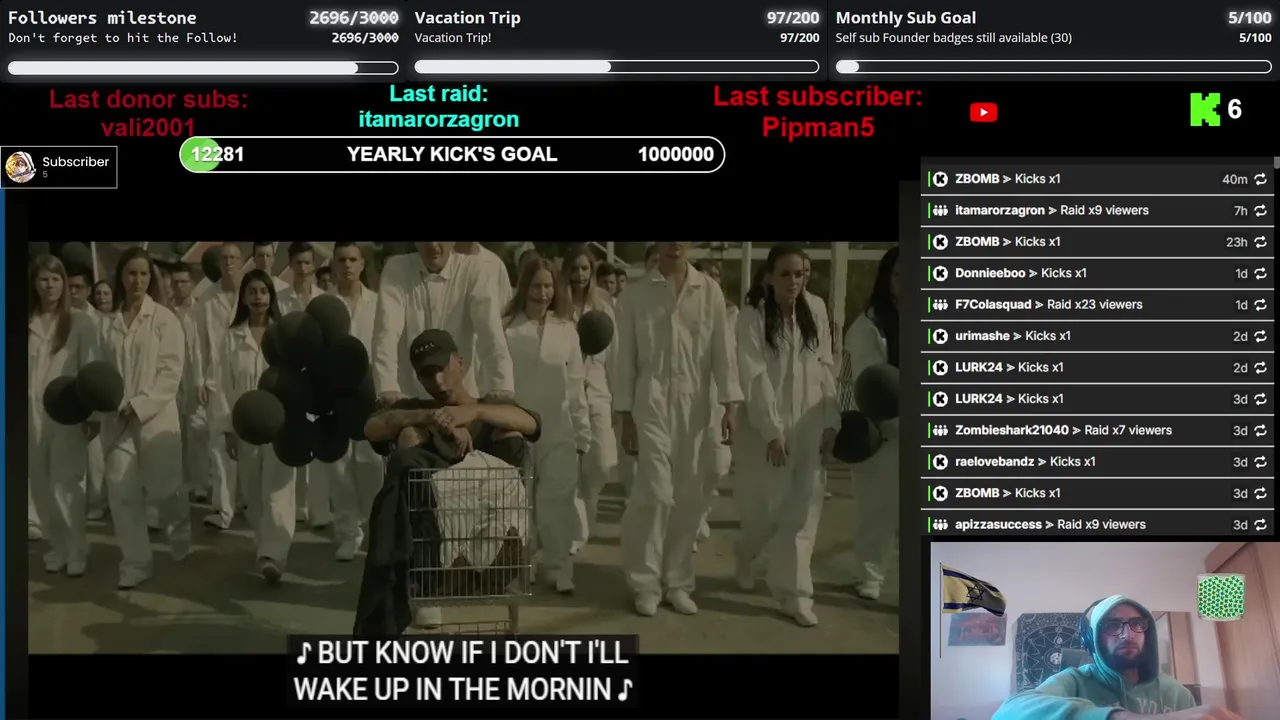The width and height of the screenshot is (1280, 720).
Task: Replay the raelovebandz Kicks x1 alert
Action: (x=1260, y=462)
